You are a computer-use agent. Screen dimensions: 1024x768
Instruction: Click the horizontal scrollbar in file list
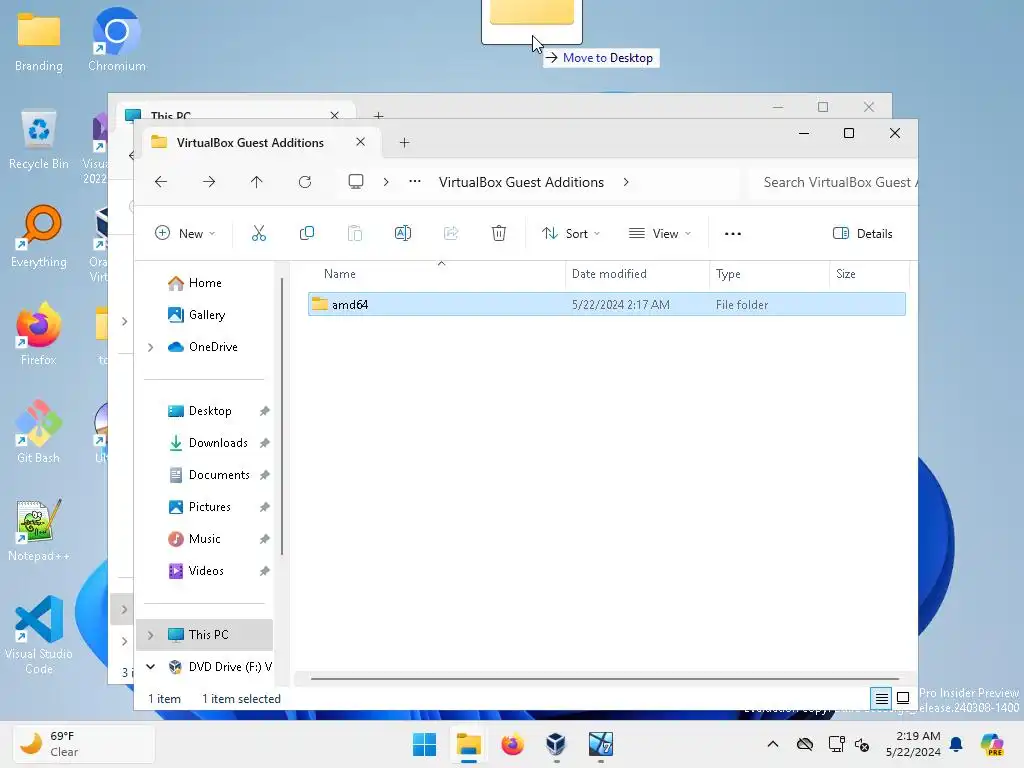point(605,679)
